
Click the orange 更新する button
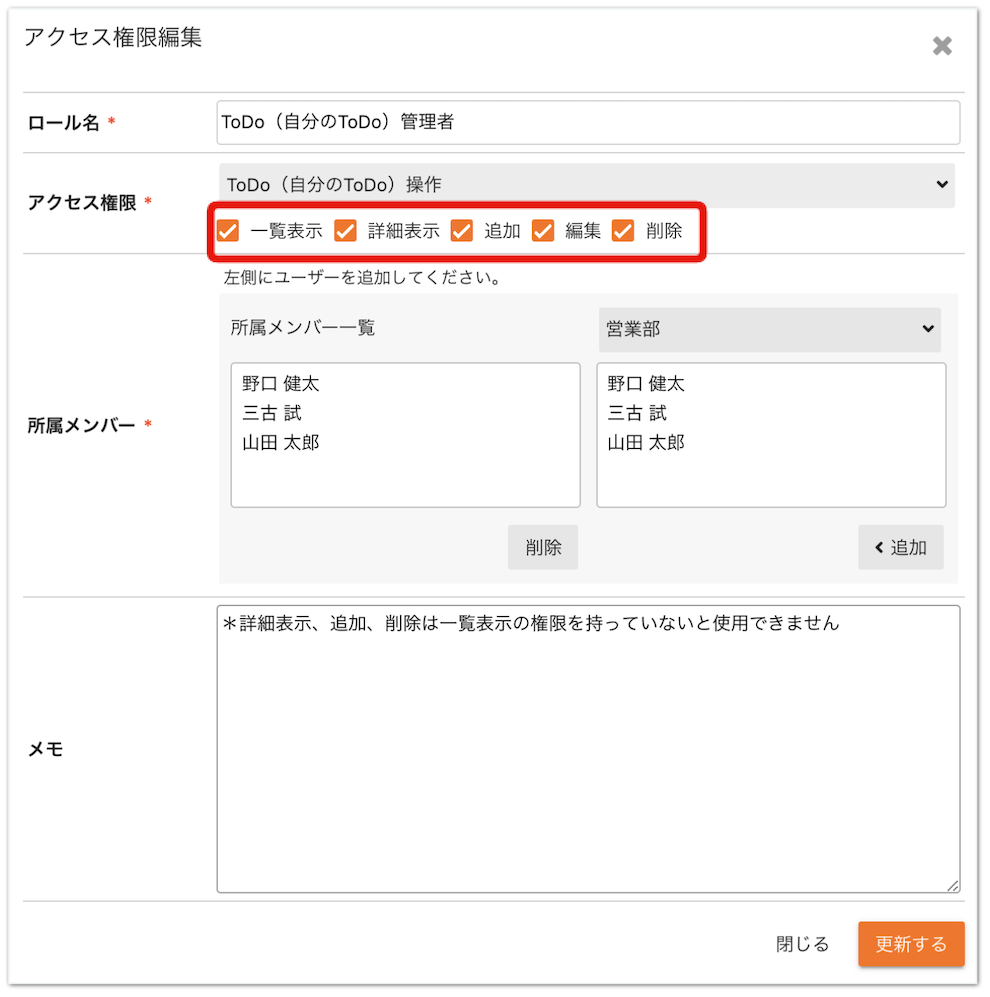pos(911,944)
